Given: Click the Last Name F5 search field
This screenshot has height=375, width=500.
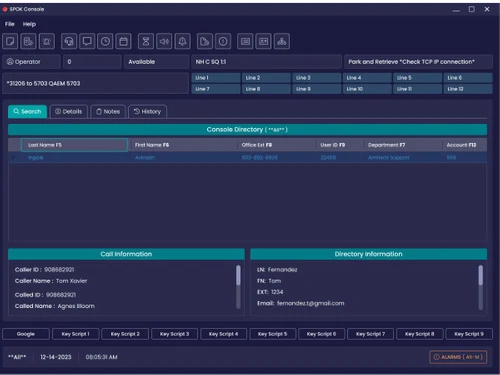Looking at the screenshot, I should (74, 145).
